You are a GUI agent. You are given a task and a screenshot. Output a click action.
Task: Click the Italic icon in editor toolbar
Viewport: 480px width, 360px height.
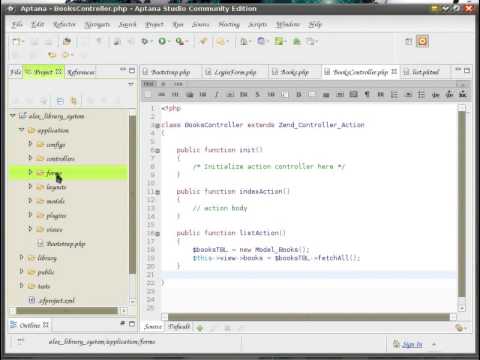(216, 94)
